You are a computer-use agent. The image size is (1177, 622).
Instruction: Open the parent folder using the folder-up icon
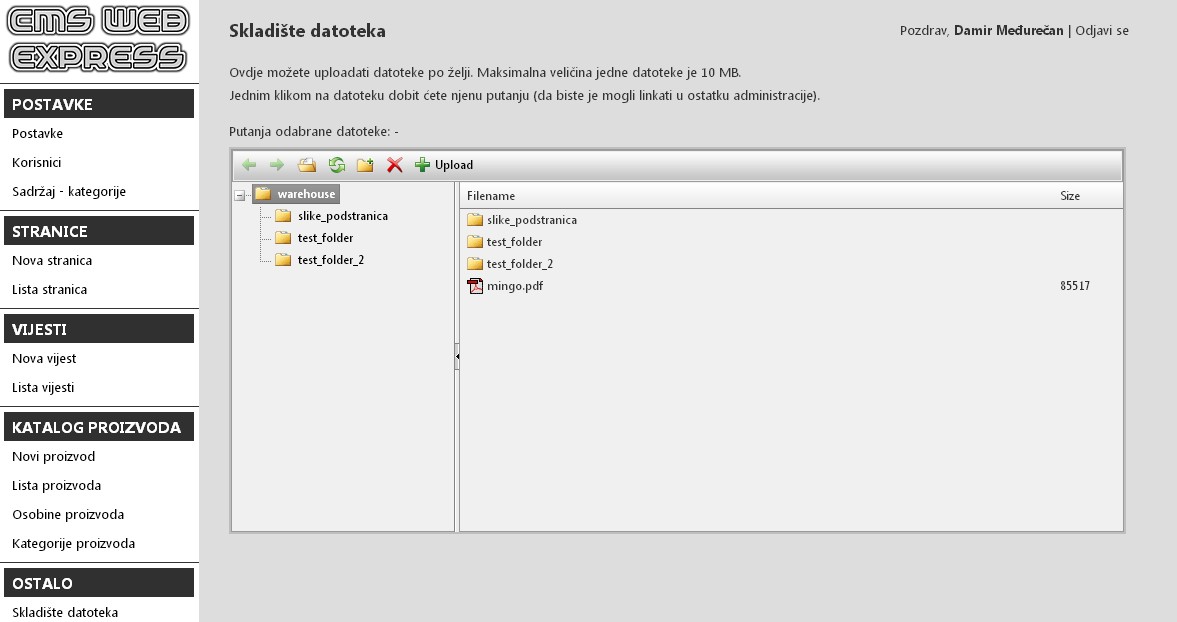(x=309, y=163)
